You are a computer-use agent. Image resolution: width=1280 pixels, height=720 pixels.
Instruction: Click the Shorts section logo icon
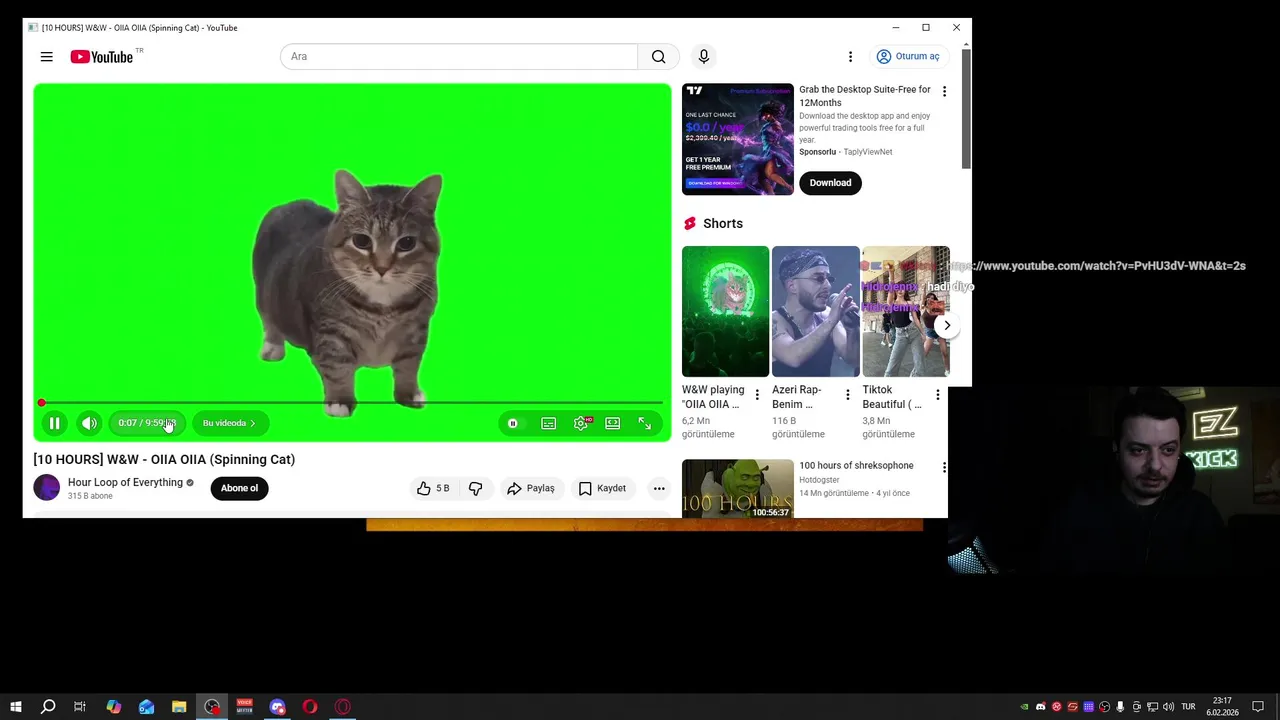click(x=690, y=224)
